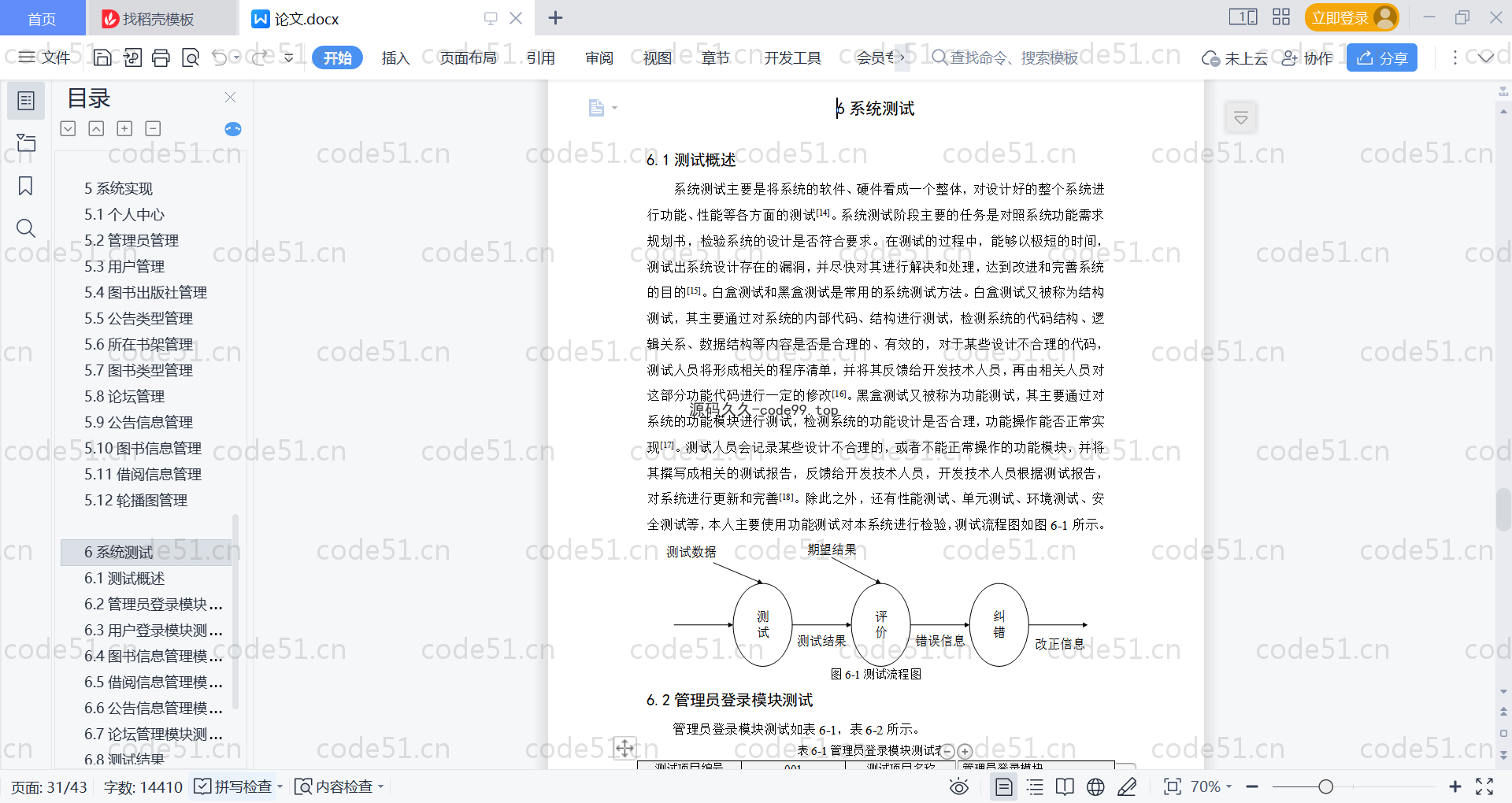The image size is (1512, 803).
Task: Toggle eye protection mode in the status bar
Action: [x=958, y=786]
